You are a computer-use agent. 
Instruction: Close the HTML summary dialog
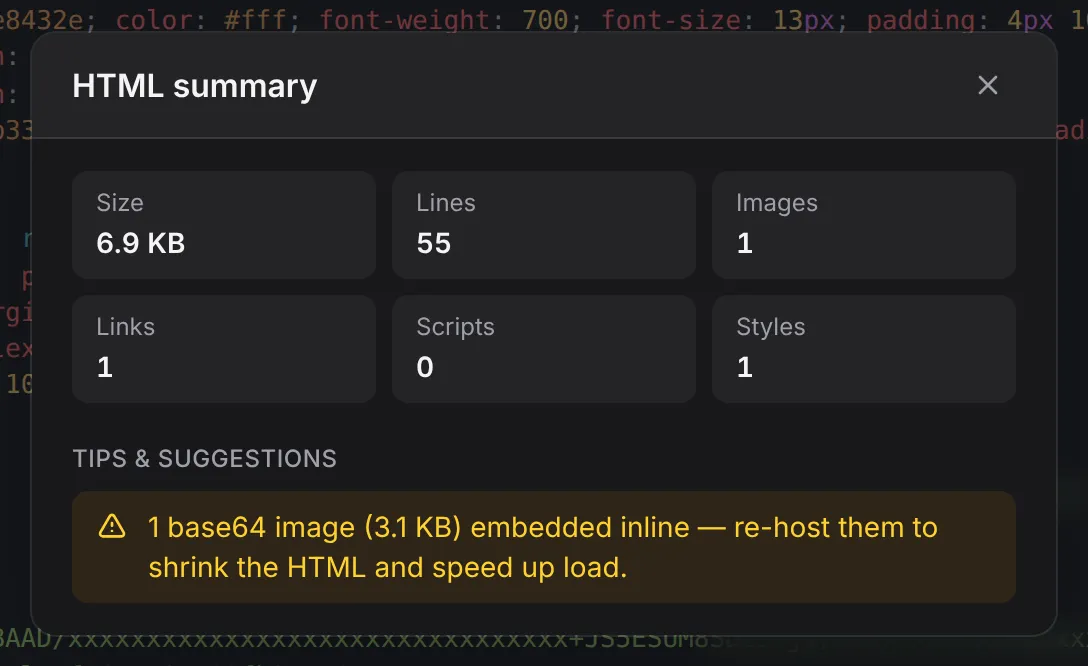click(987, 85)
